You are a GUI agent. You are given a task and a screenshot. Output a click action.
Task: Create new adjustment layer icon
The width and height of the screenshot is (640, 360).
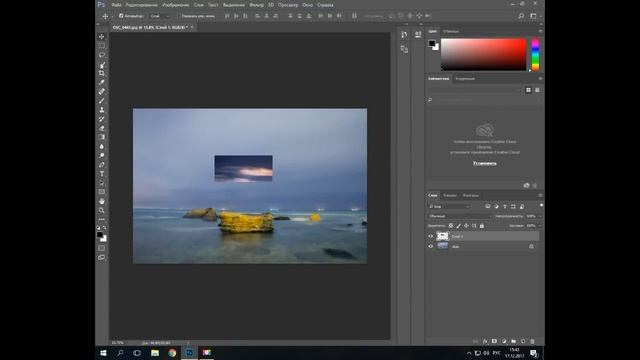504,341
